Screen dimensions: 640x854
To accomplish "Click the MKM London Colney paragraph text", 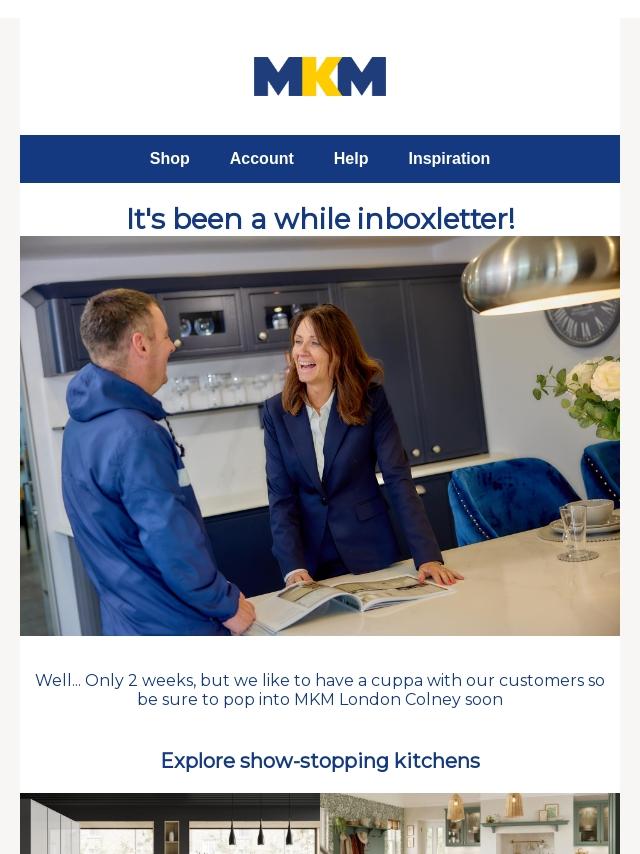I will (x=320, y=690).
